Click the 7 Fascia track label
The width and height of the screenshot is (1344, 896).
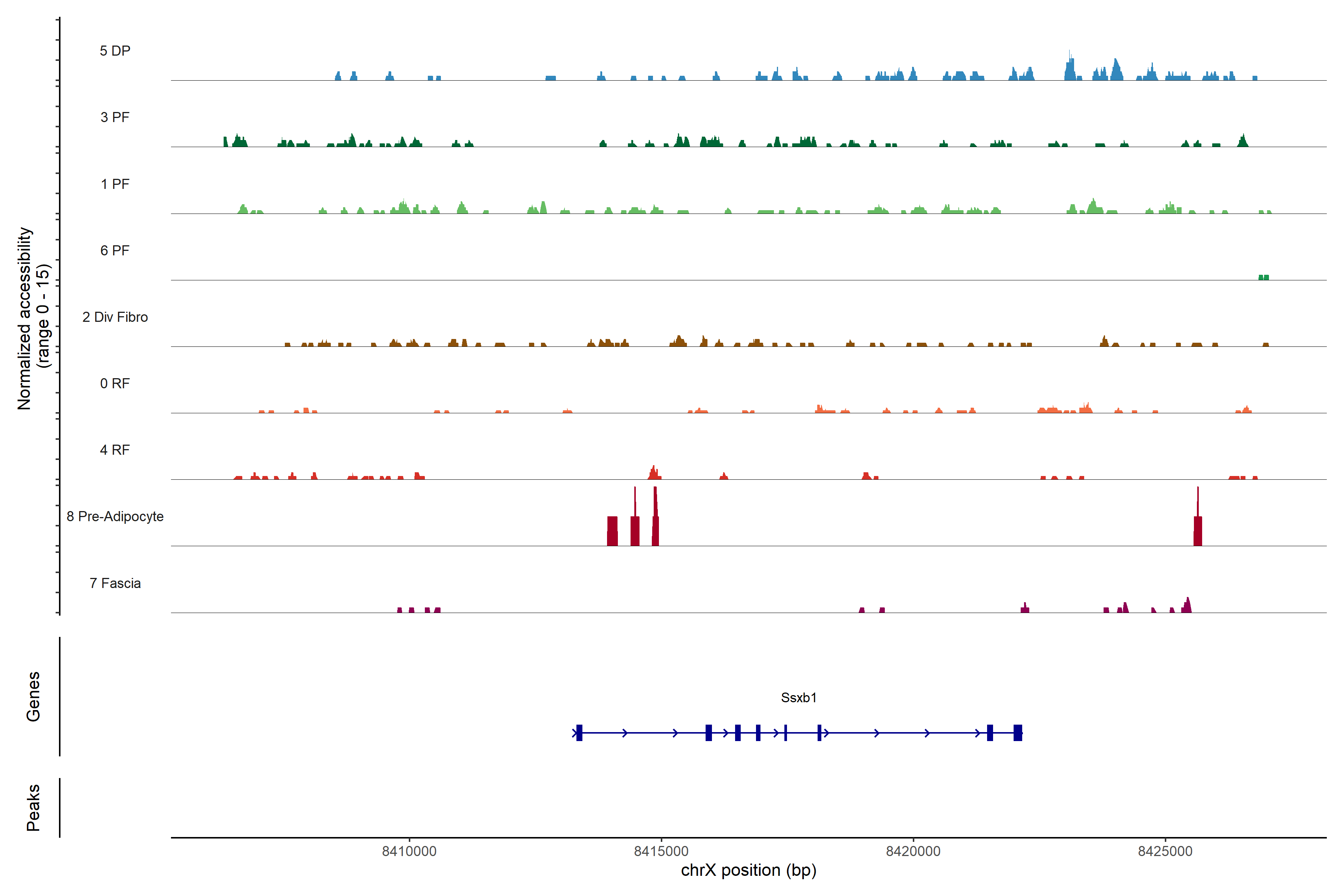pos(115,583)
